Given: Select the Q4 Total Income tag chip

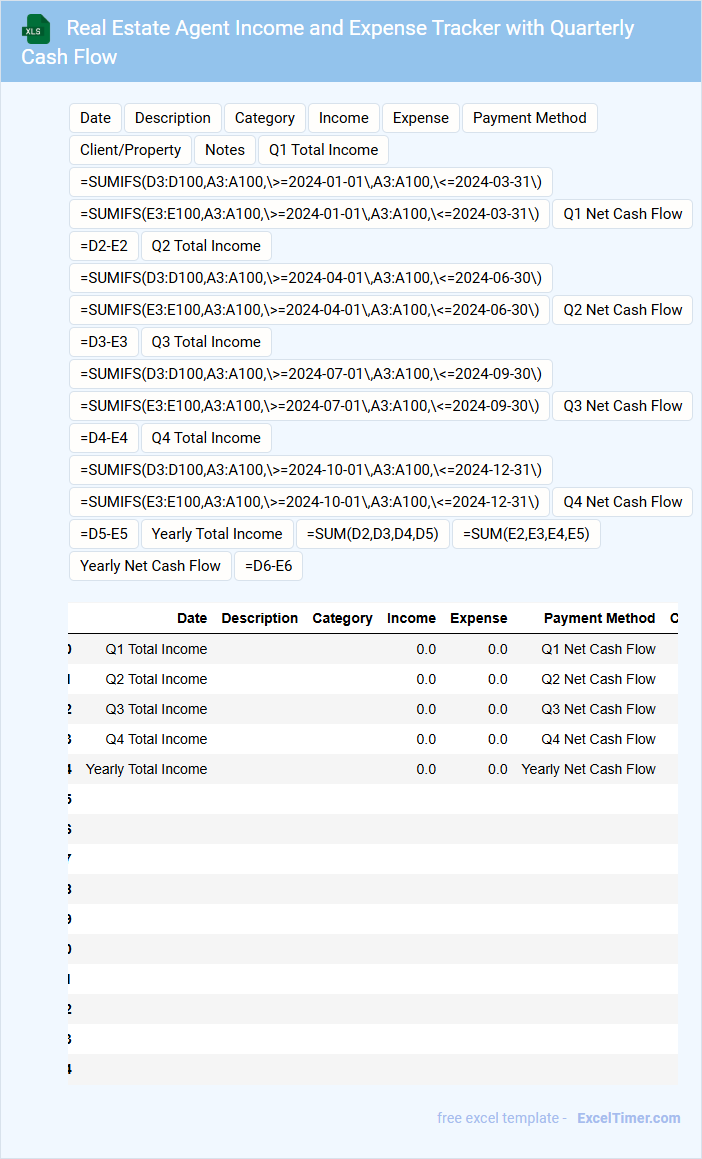Looking at the screenshot, I should [206, 438].
